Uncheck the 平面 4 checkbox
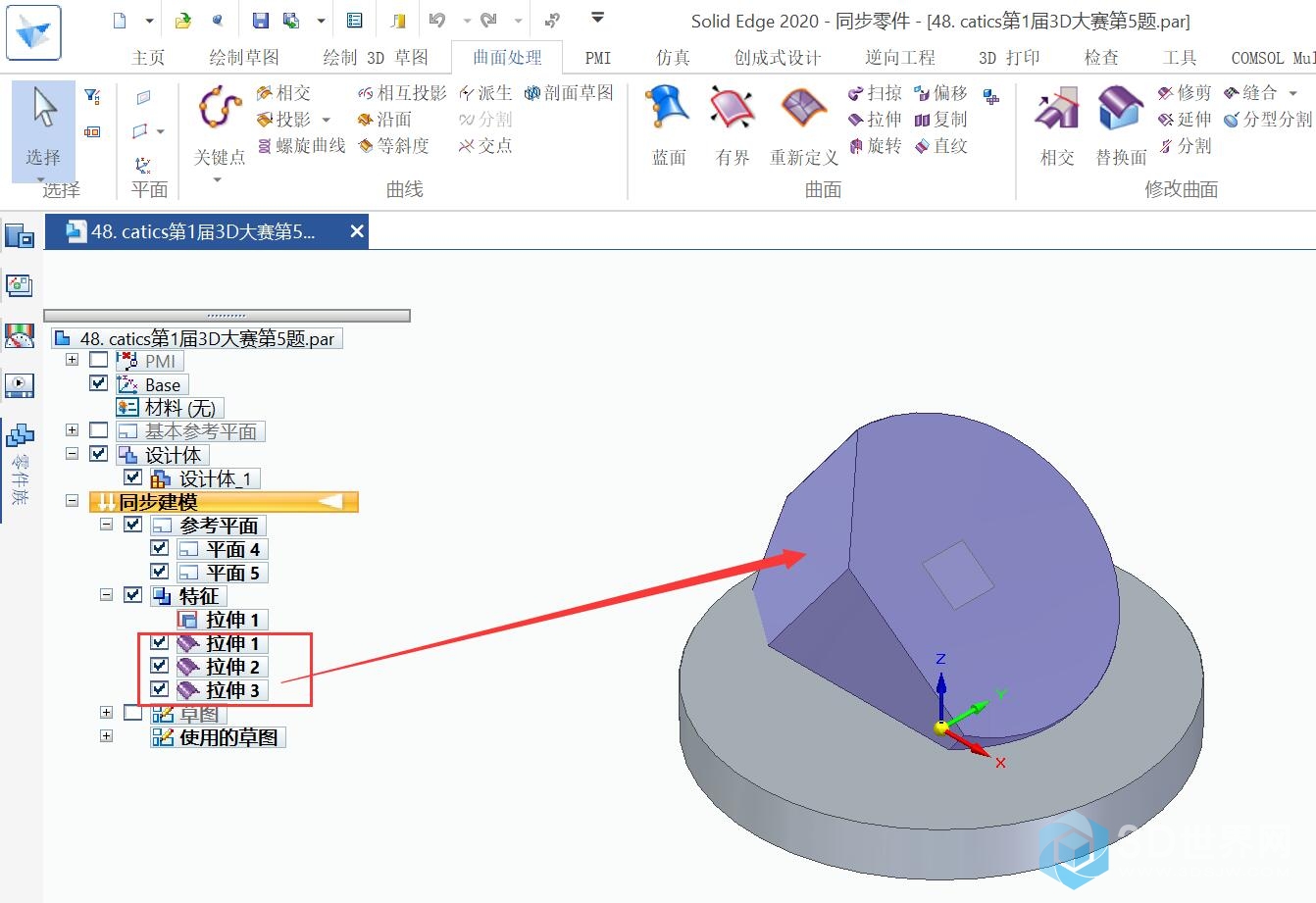 (x=159, y=548)
